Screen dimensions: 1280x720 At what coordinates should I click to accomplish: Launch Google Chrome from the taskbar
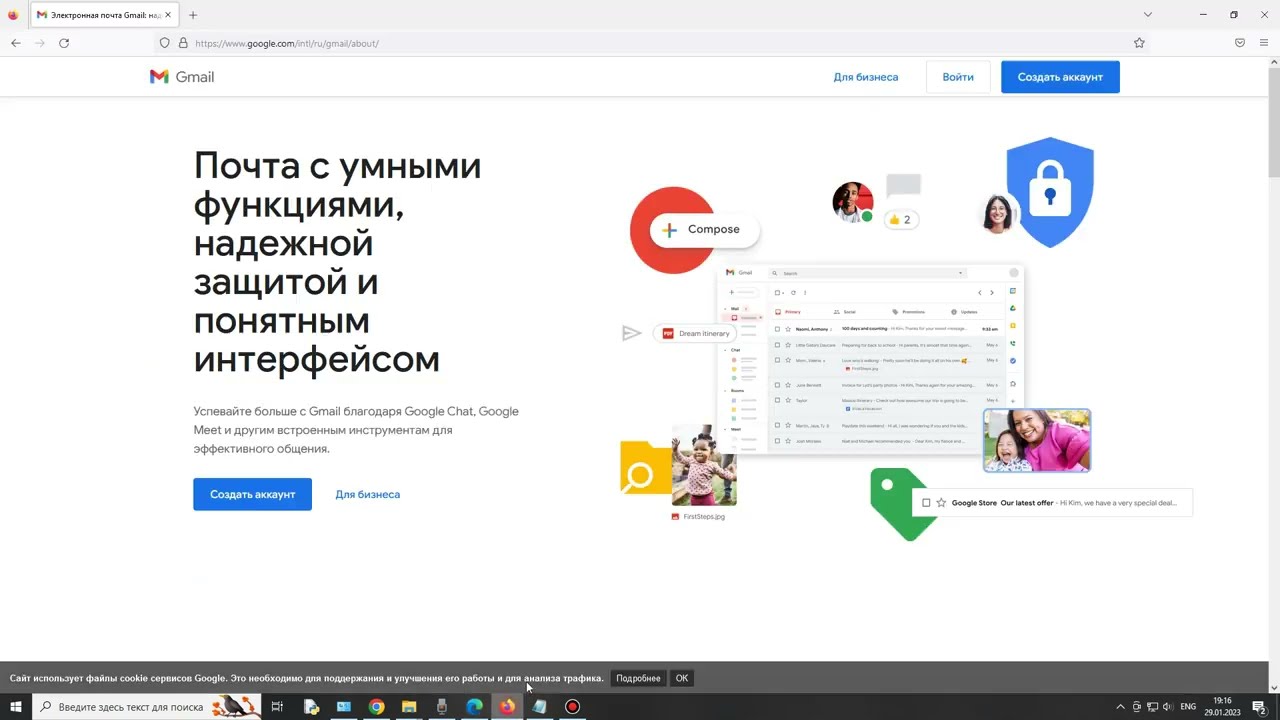coord(376,707)
